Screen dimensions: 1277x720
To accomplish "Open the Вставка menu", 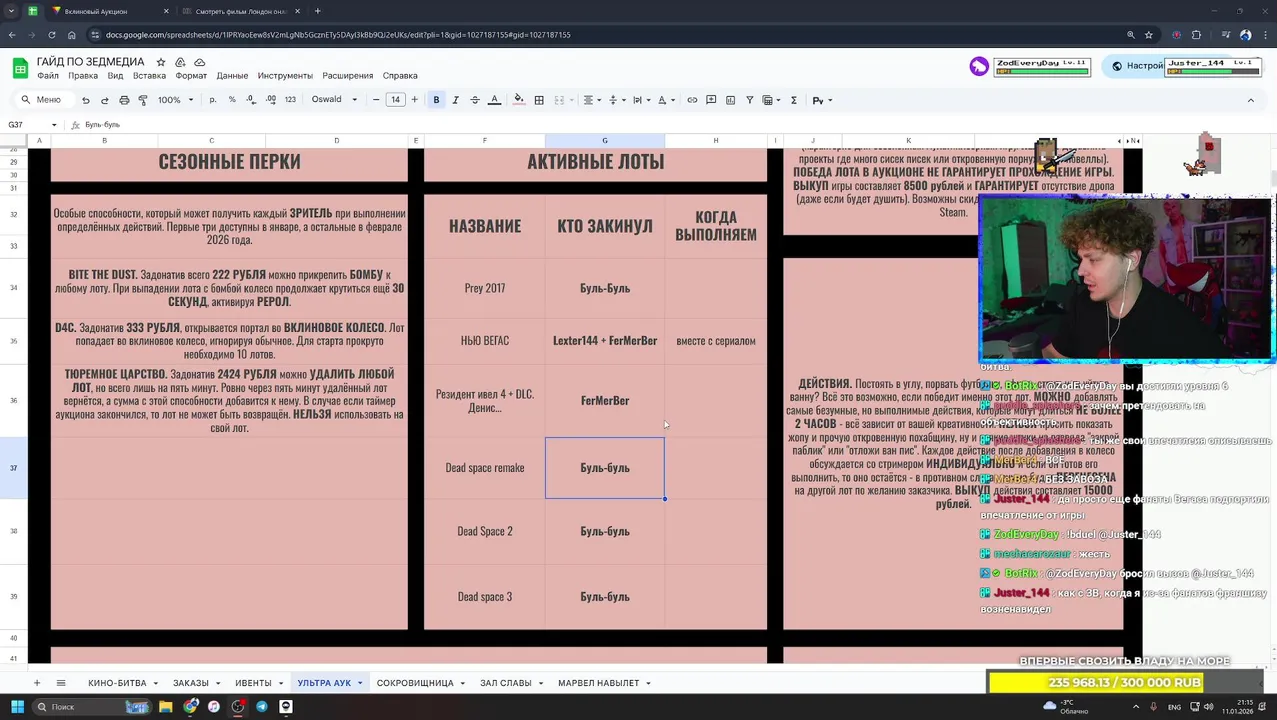I will click(149, 76).
